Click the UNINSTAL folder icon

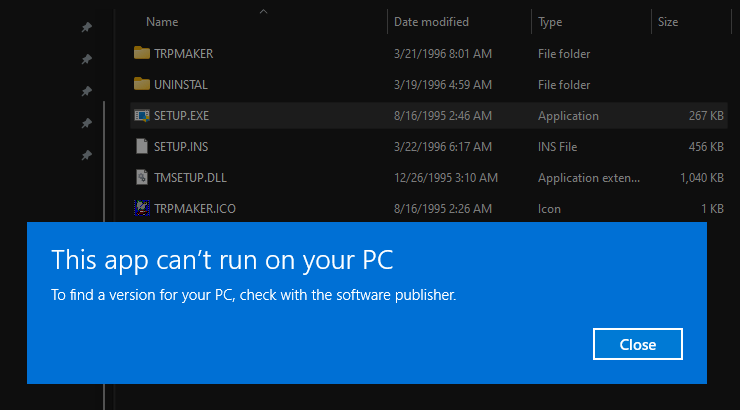pos(141,85)
